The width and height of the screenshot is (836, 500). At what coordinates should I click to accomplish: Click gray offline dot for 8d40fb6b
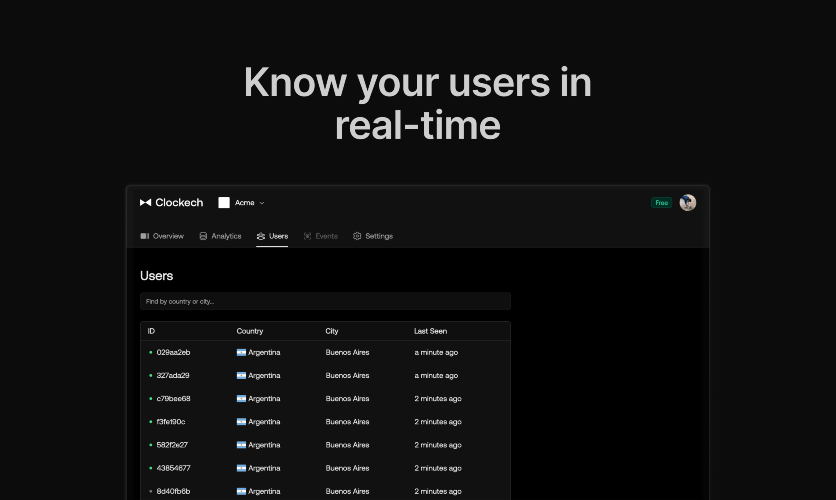click(150, 491)
